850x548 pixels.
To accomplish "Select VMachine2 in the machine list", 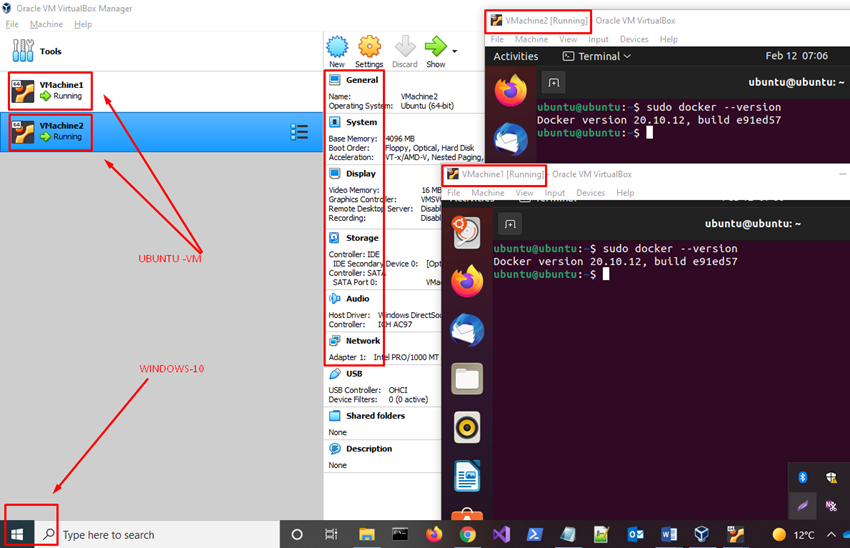I will [x=162, y=132].
